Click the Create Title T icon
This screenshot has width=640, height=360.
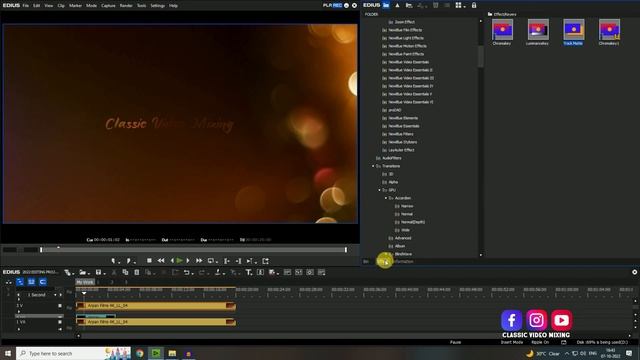(248, 272)
